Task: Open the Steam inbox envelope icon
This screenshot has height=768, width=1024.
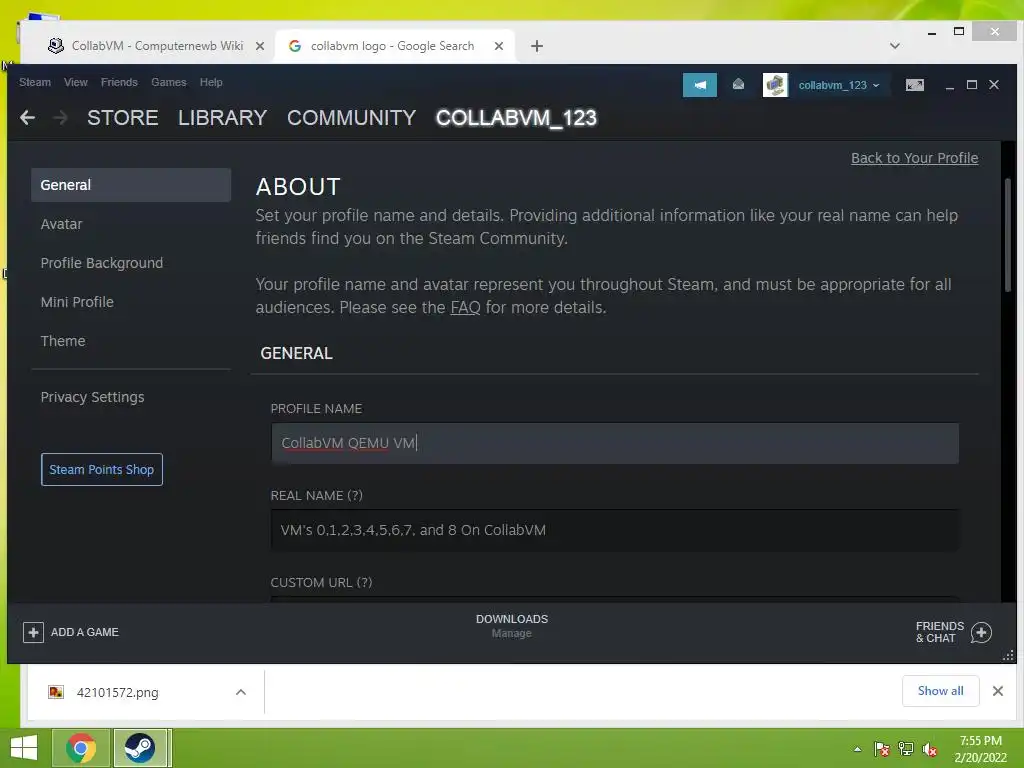Action: pyautogui.click(x=738, y=84)
